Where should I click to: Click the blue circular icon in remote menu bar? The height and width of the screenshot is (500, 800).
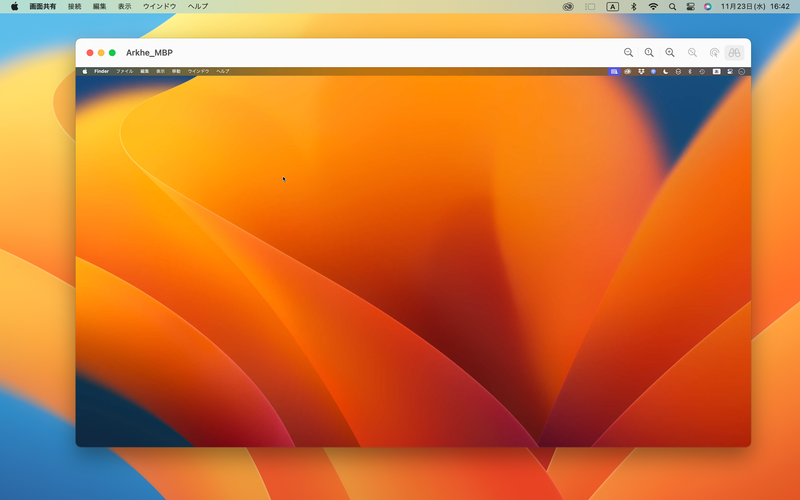click(653, 71)
